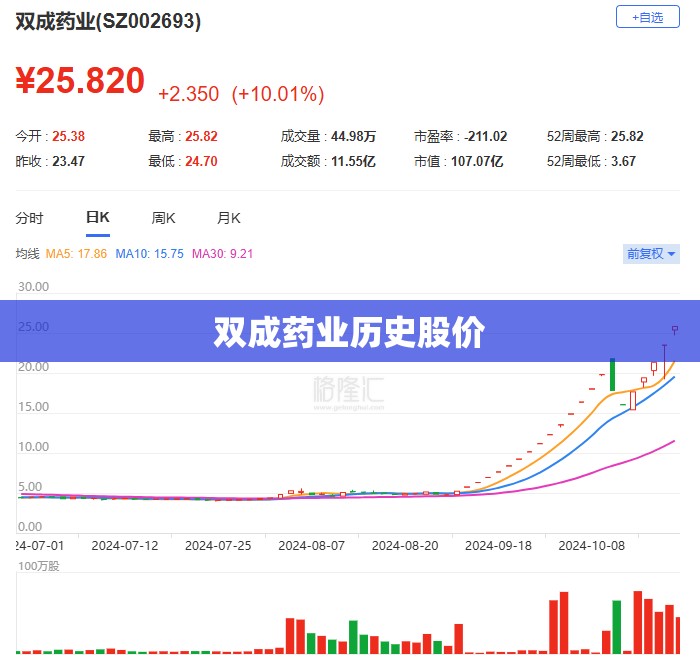Click 成交量 value 44.98万

click(x=353, y=136)
